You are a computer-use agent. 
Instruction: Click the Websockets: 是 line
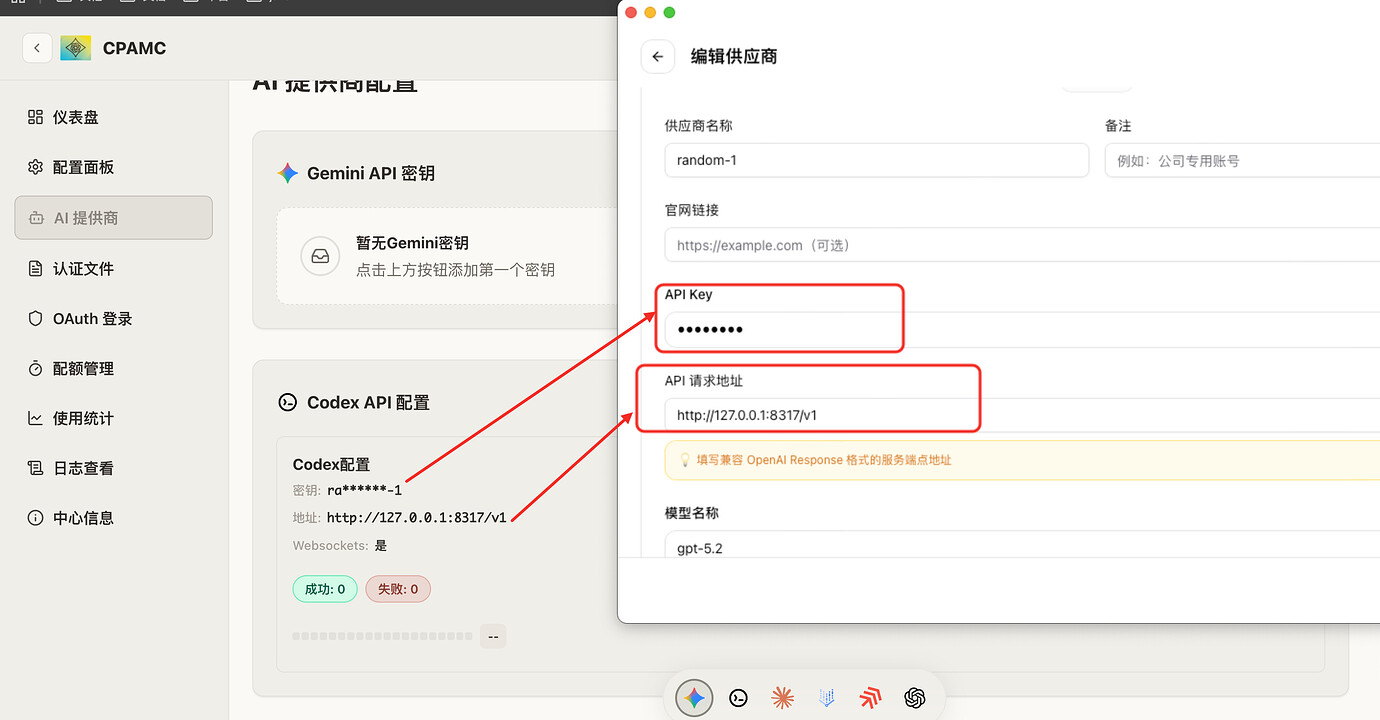click(x=340, y=546)
